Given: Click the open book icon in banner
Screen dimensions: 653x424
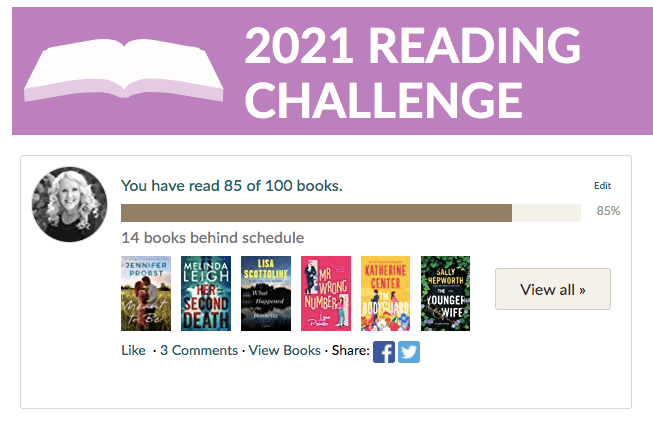Looking at the screenshot, I should [x=124, y=70].
